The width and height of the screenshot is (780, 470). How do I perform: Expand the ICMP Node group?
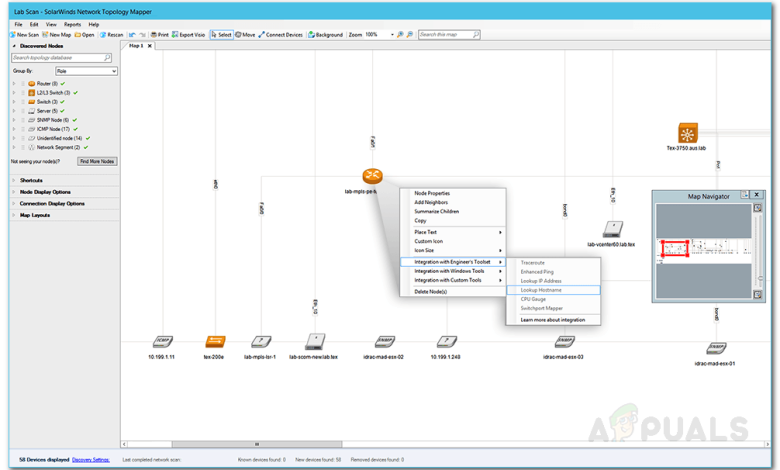click(x=14, y=129)
